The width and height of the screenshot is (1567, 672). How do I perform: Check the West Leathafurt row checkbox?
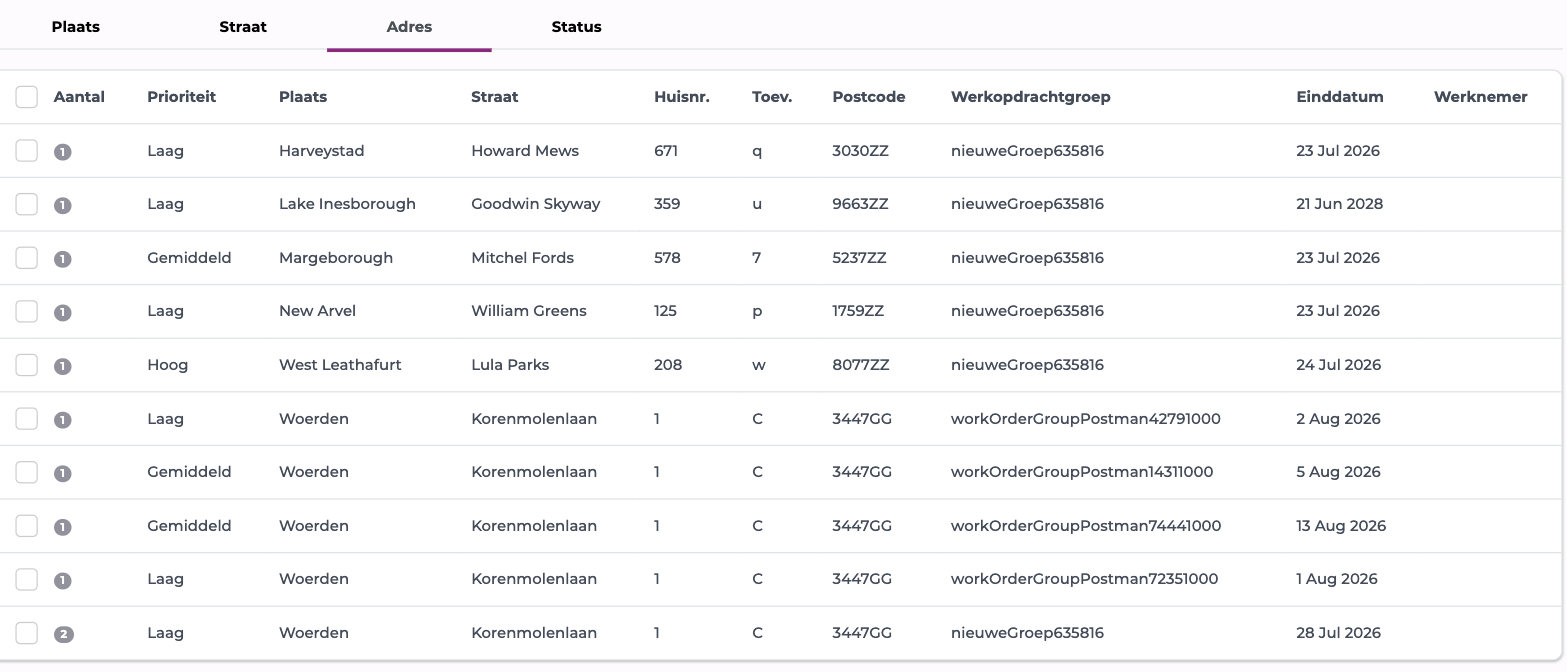click(27, 365)
